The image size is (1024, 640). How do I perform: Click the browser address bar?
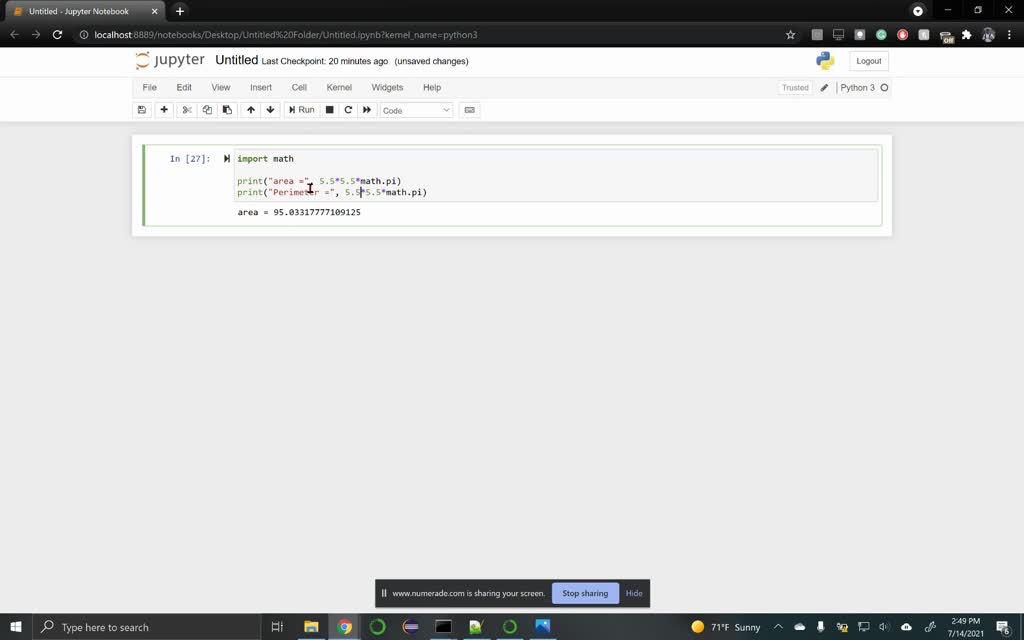(300, 33)
